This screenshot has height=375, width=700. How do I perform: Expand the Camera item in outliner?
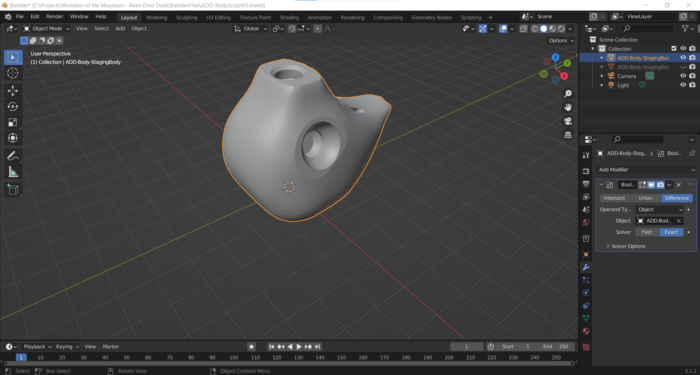pos(602,76)
